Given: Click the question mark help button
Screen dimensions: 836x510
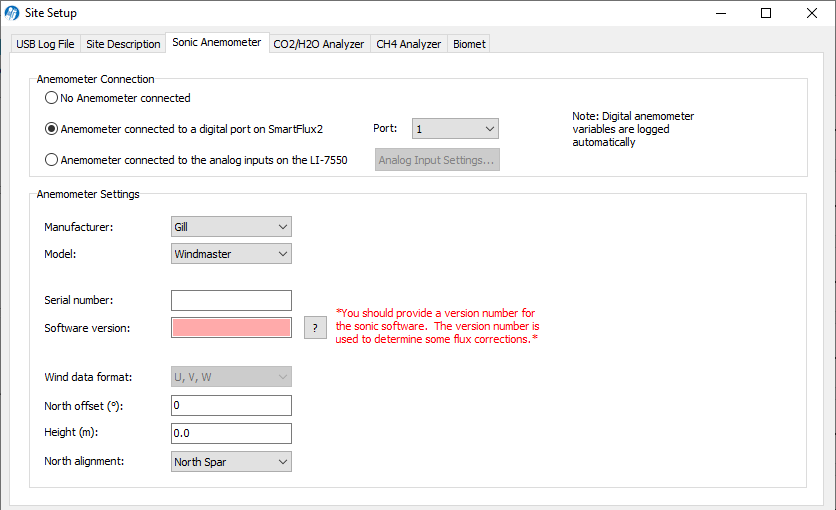Looking at the screenshot, I should 315,327.
